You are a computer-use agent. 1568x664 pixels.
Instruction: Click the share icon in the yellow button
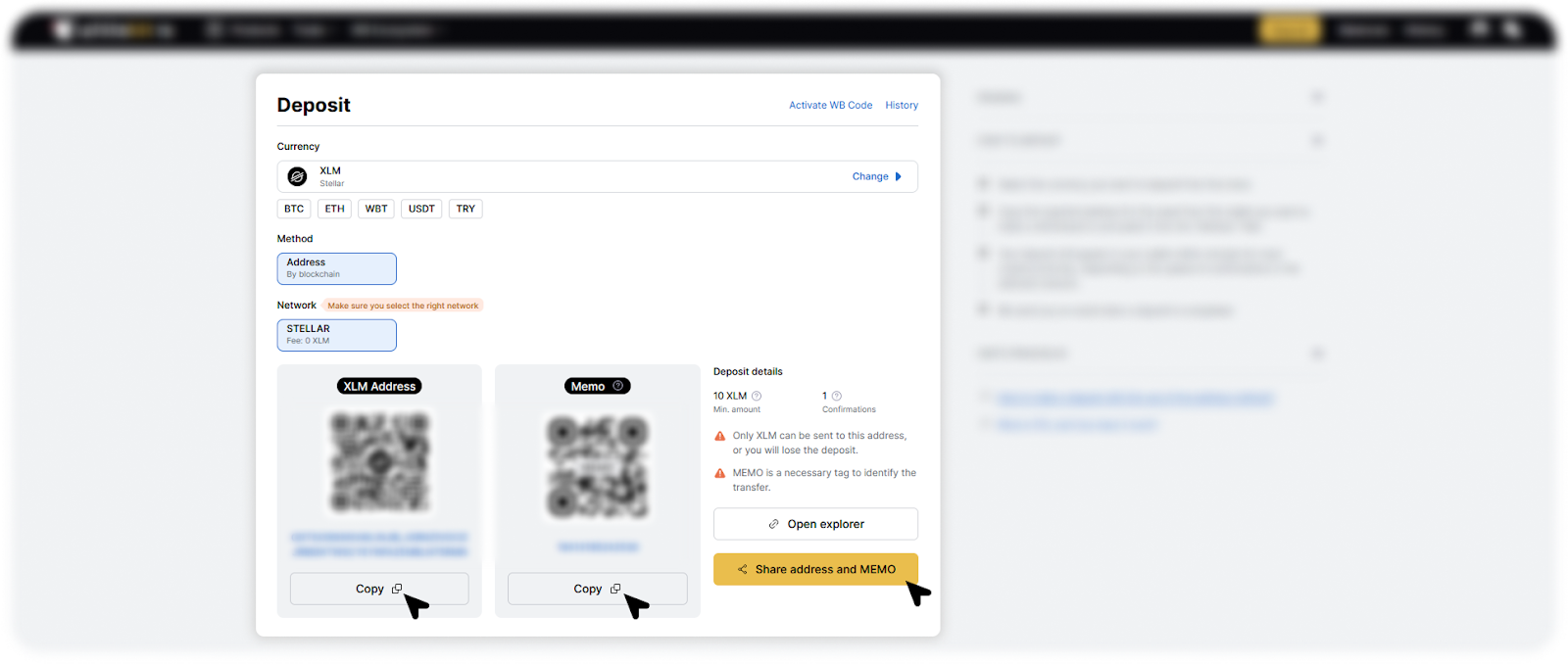coord(743,569)
